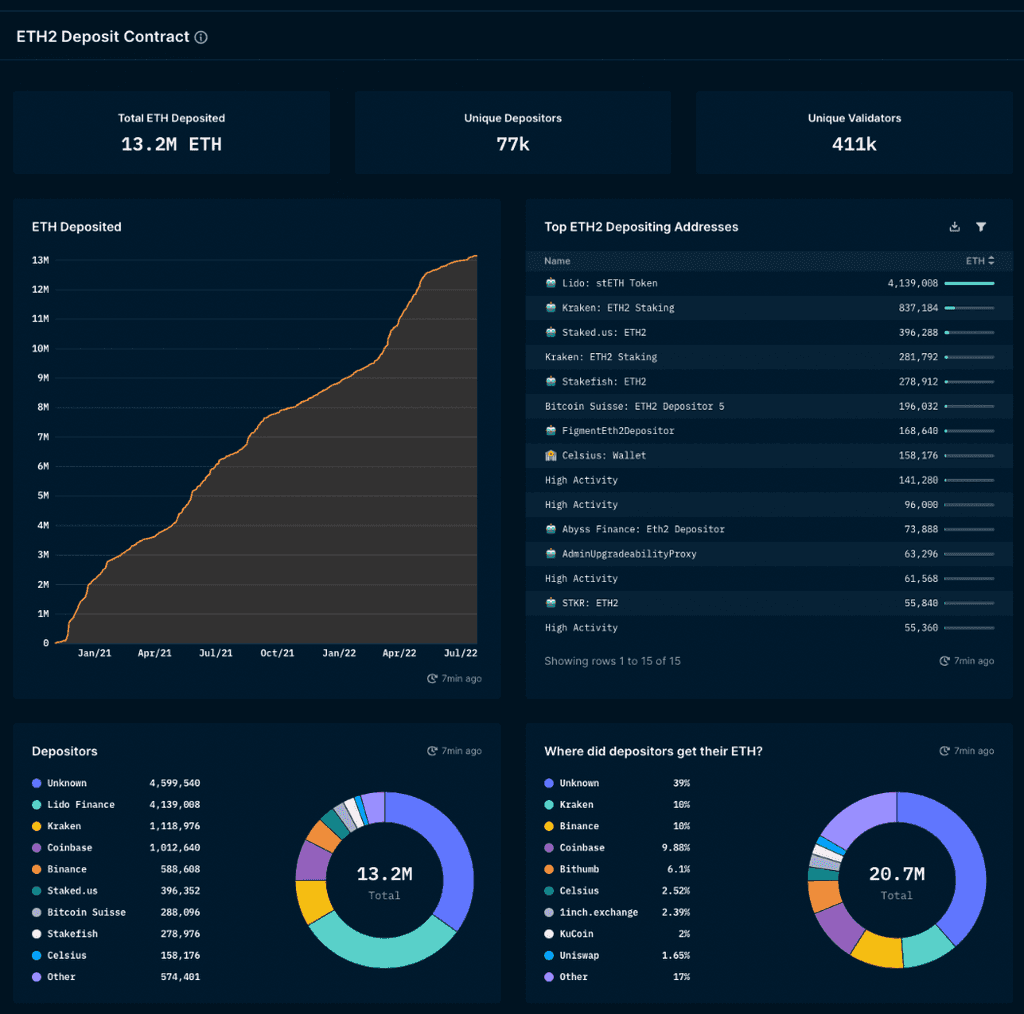The image size is (1024, 1014).
Task: Click the Unknown 4,599,540 depositors value
Action: click(x=174, y=783)
